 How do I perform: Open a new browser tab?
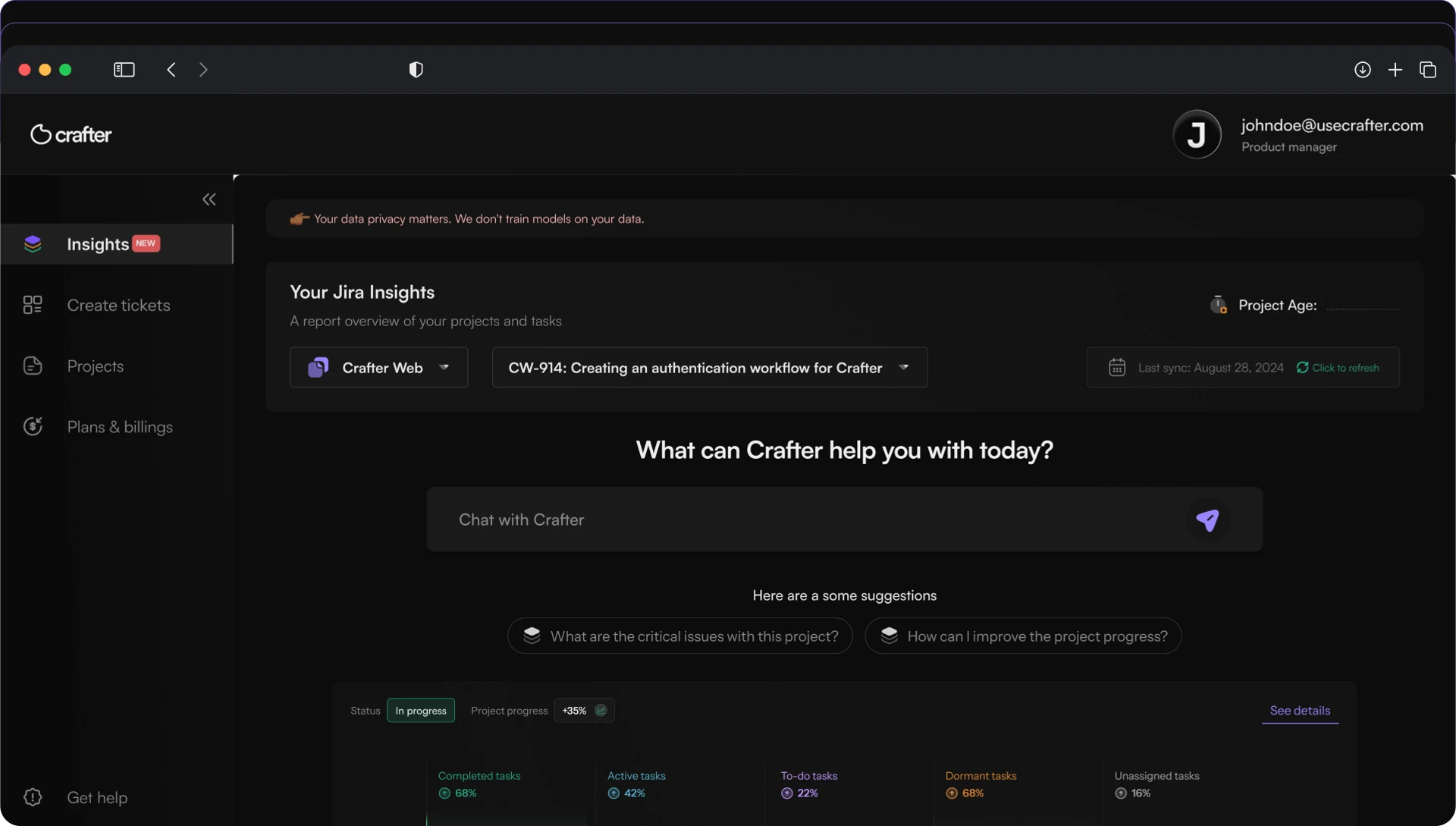click(x=1396, y=69)
